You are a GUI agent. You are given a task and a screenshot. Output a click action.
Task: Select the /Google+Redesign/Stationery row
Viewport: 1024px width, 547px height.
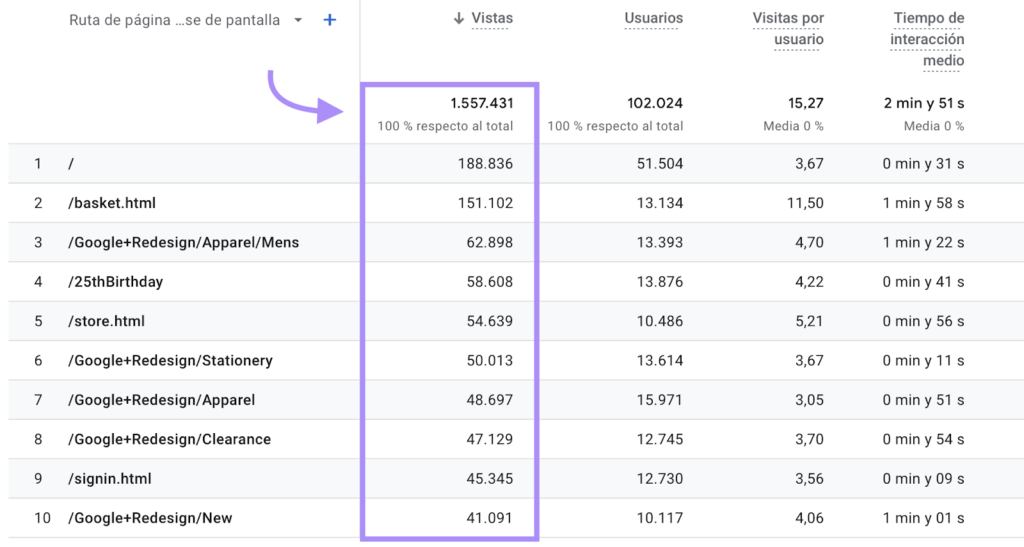coord(170,360)
